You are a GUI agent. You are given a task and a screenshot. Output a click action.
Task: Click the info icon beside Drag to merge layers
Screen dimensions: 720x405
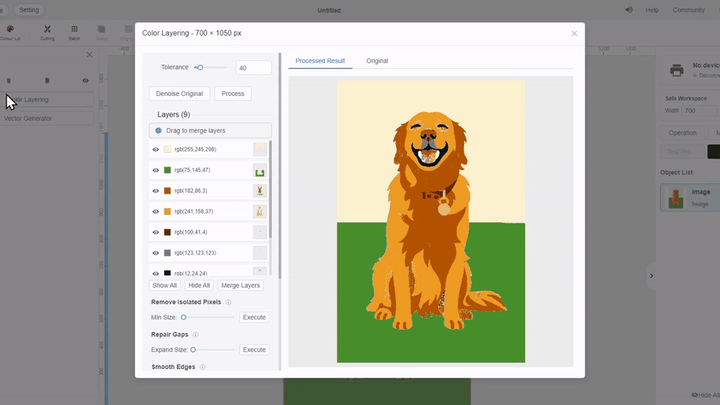pyautogui.click(x=158, y=130)
